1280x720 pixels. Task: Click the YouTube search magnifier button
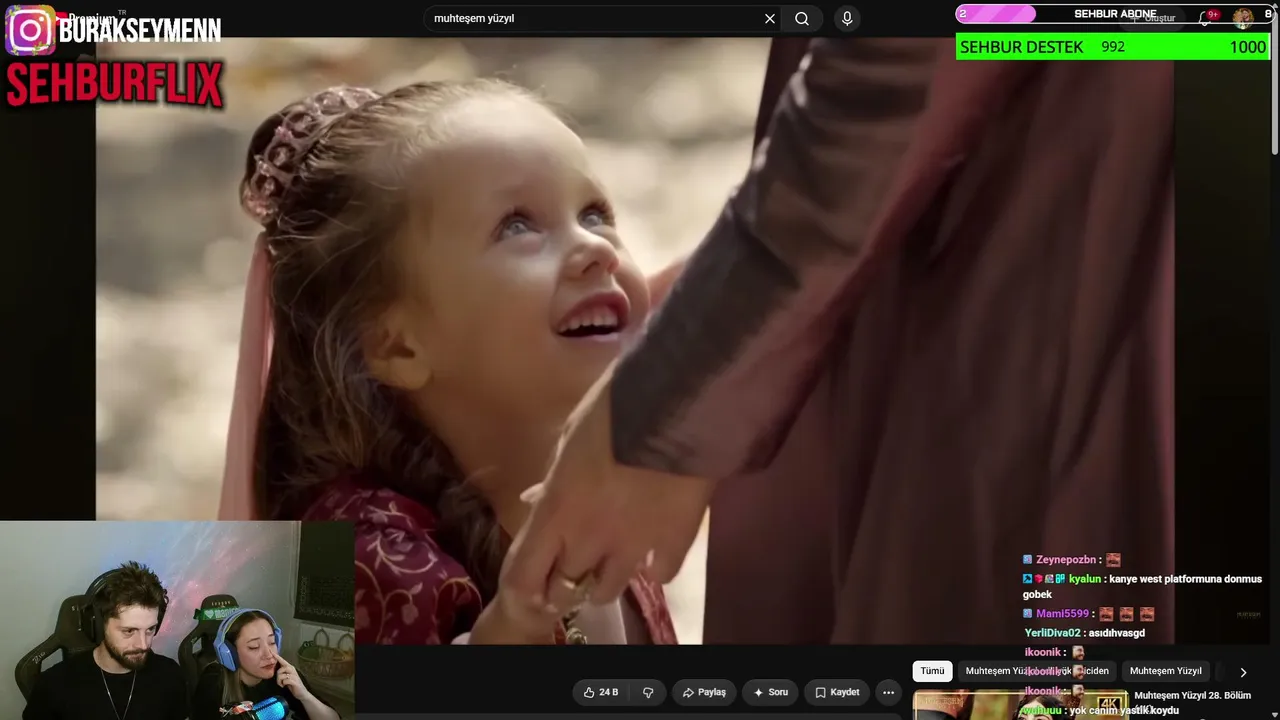(802, 18)
